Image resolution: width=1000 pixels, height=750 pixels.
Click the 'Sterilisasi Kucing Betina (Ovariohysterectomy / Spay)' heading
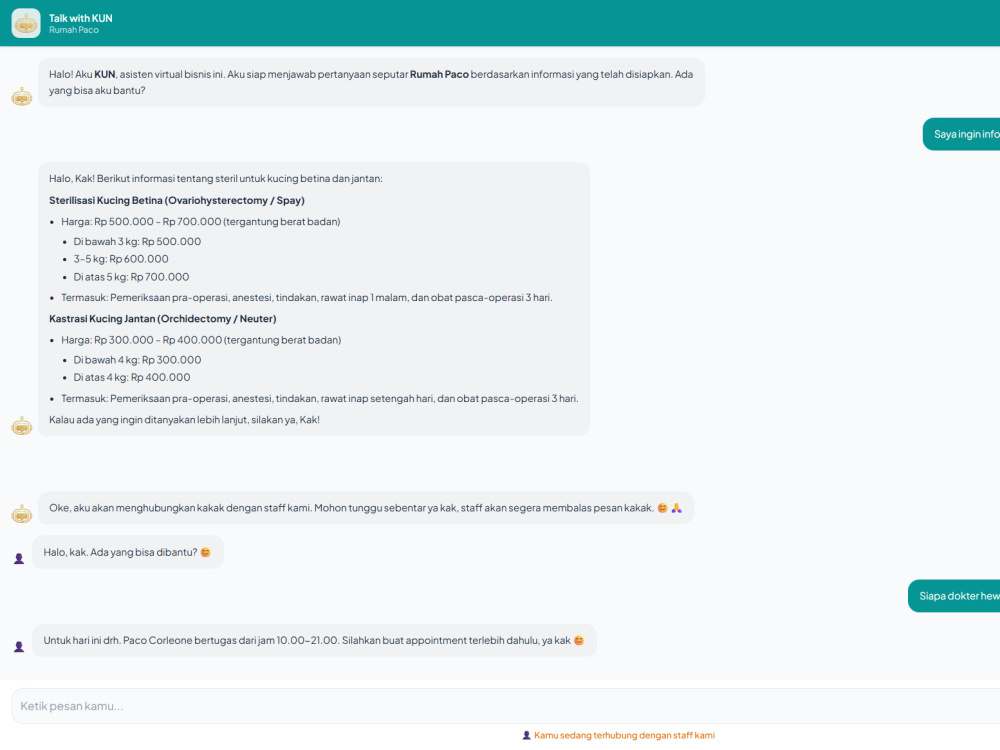click(177, 200)
